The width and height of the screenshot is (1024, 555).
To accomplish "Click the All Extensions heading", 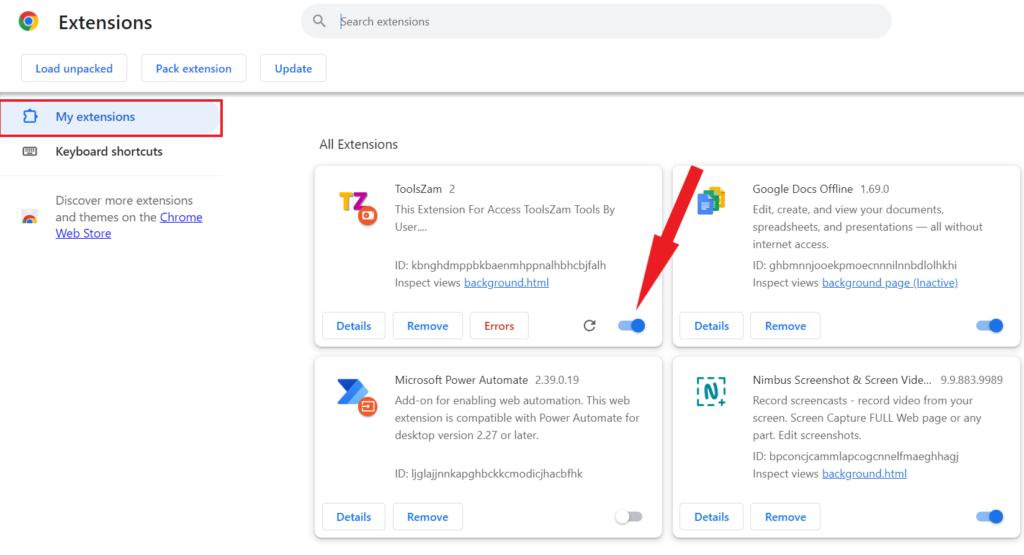I will click(359, 144).
